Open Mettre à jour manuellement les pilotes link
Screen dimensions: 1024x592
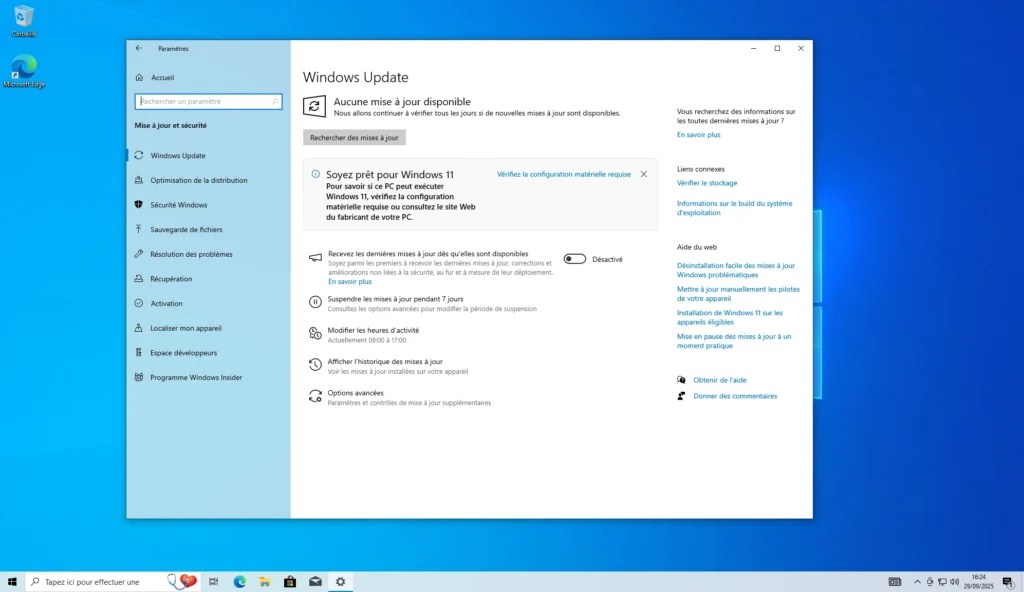coord(738,293)
